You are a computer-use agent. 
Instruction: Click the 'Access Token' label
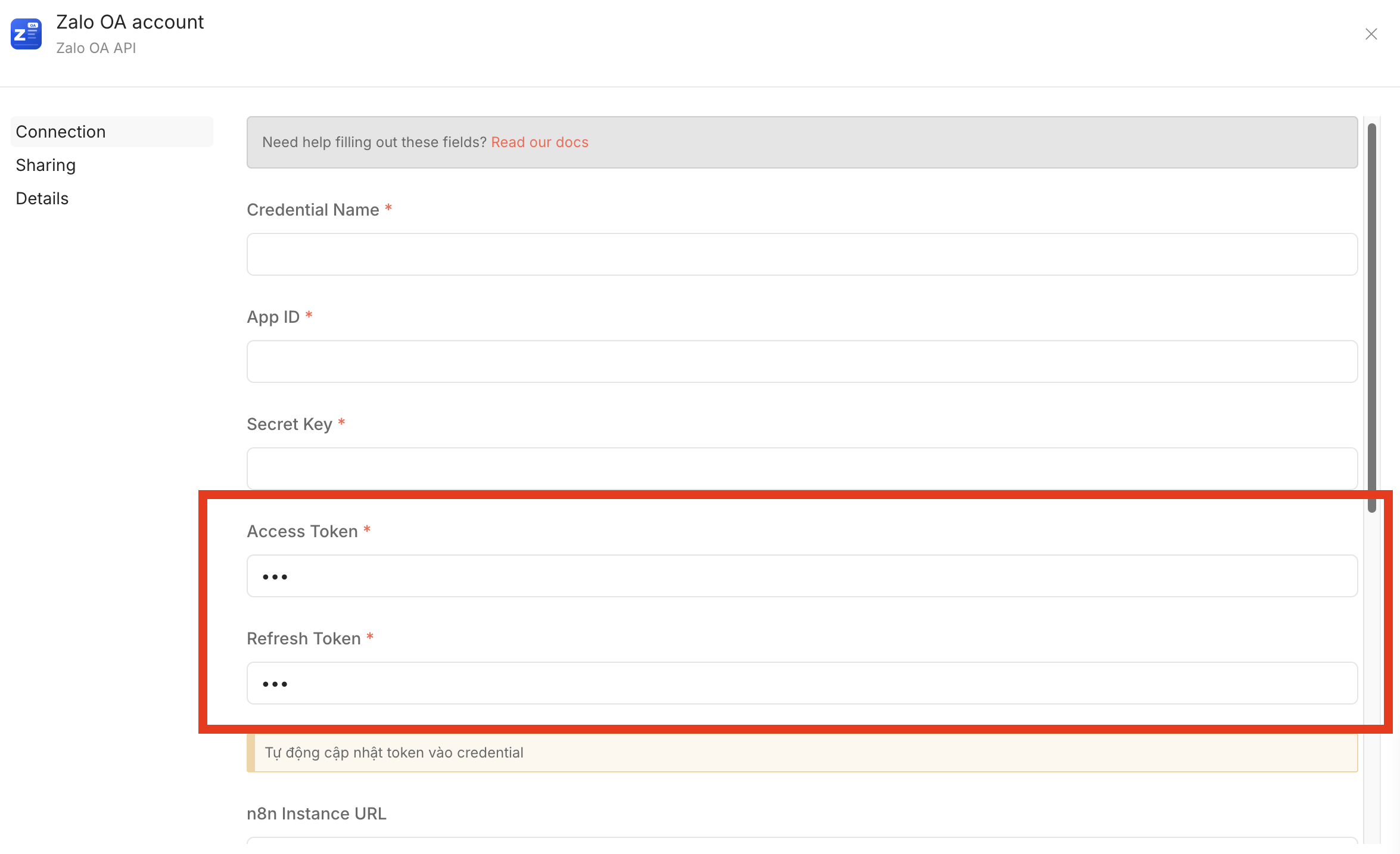(303, 531)
